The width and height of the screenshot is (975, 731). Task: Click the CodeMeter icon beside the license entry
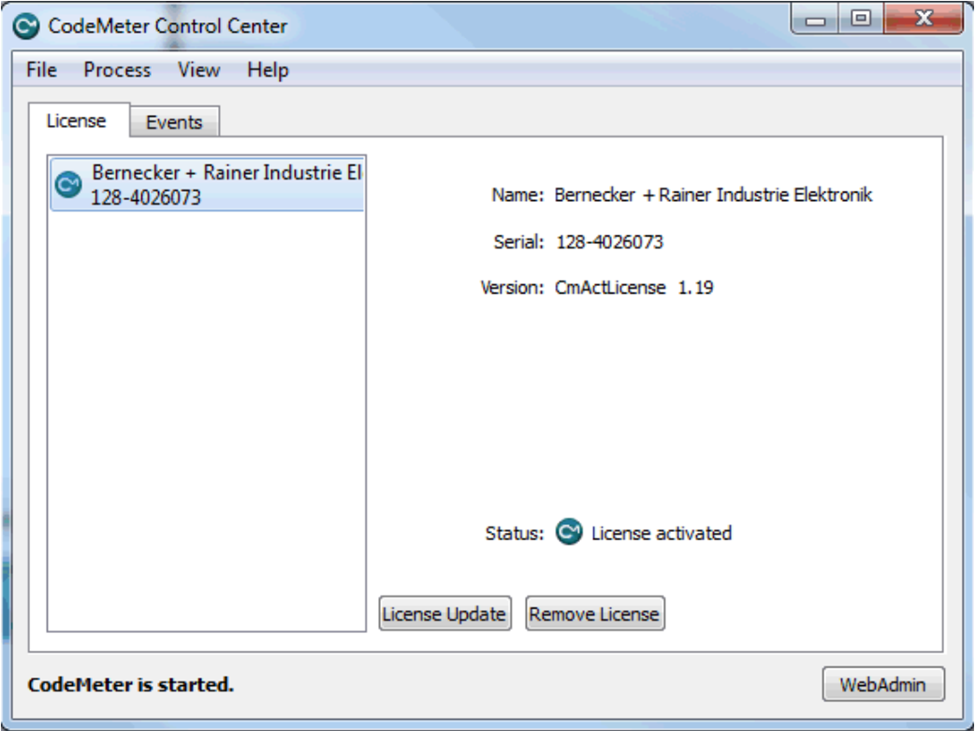coord(68,185)
